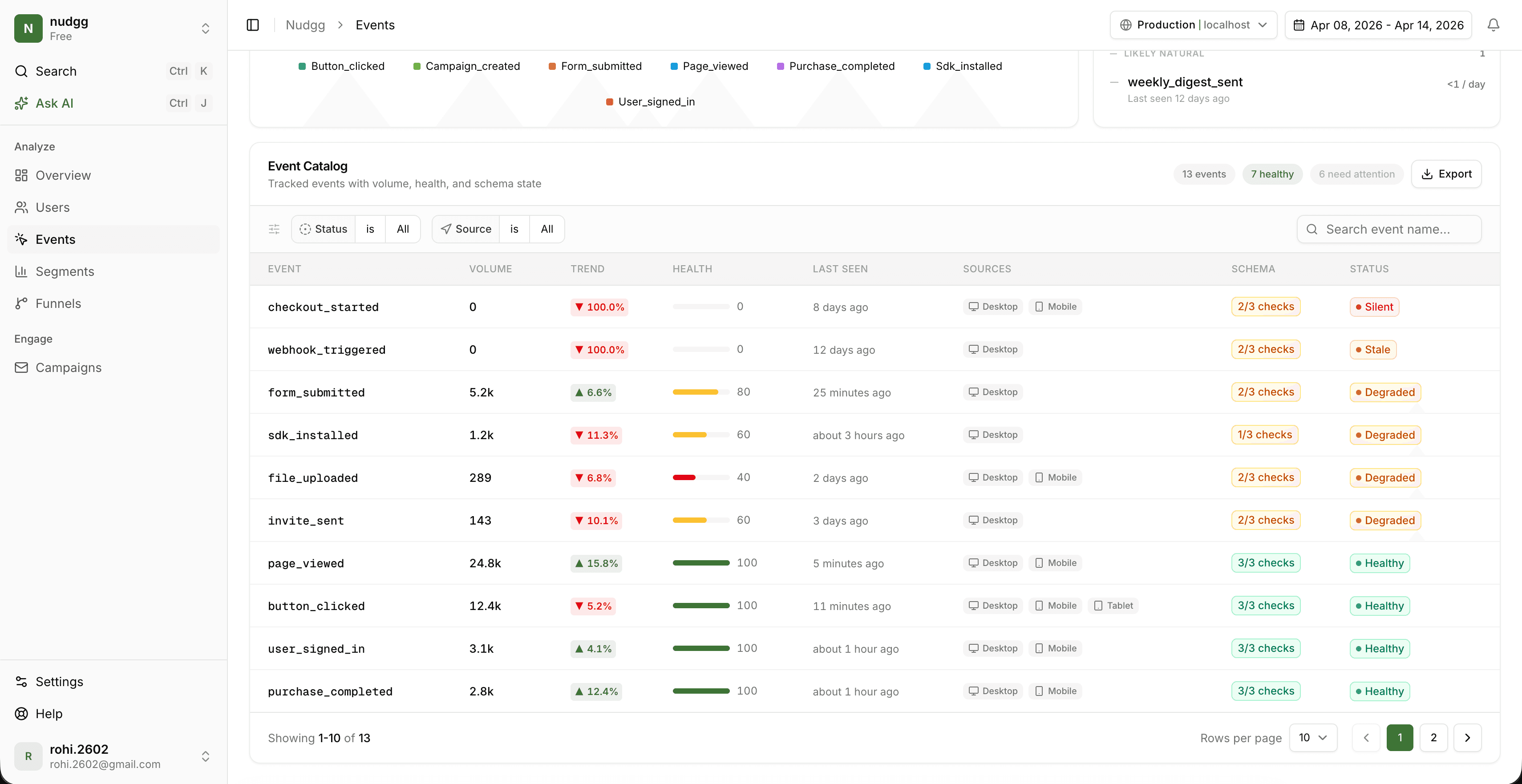Click the Overview grid icon

click(21, 175)
